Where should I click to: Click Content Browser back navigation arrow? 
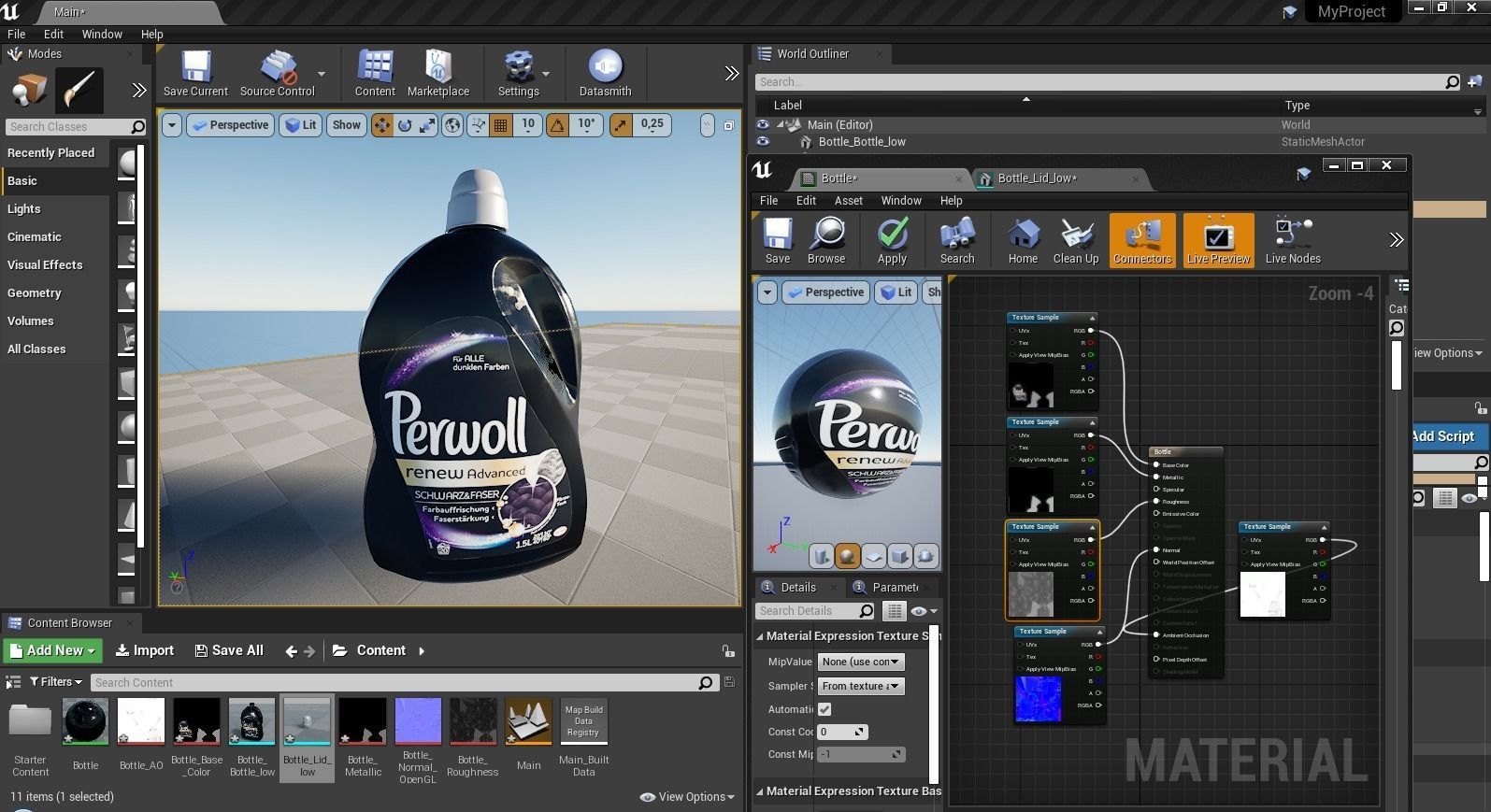[292, 651]
